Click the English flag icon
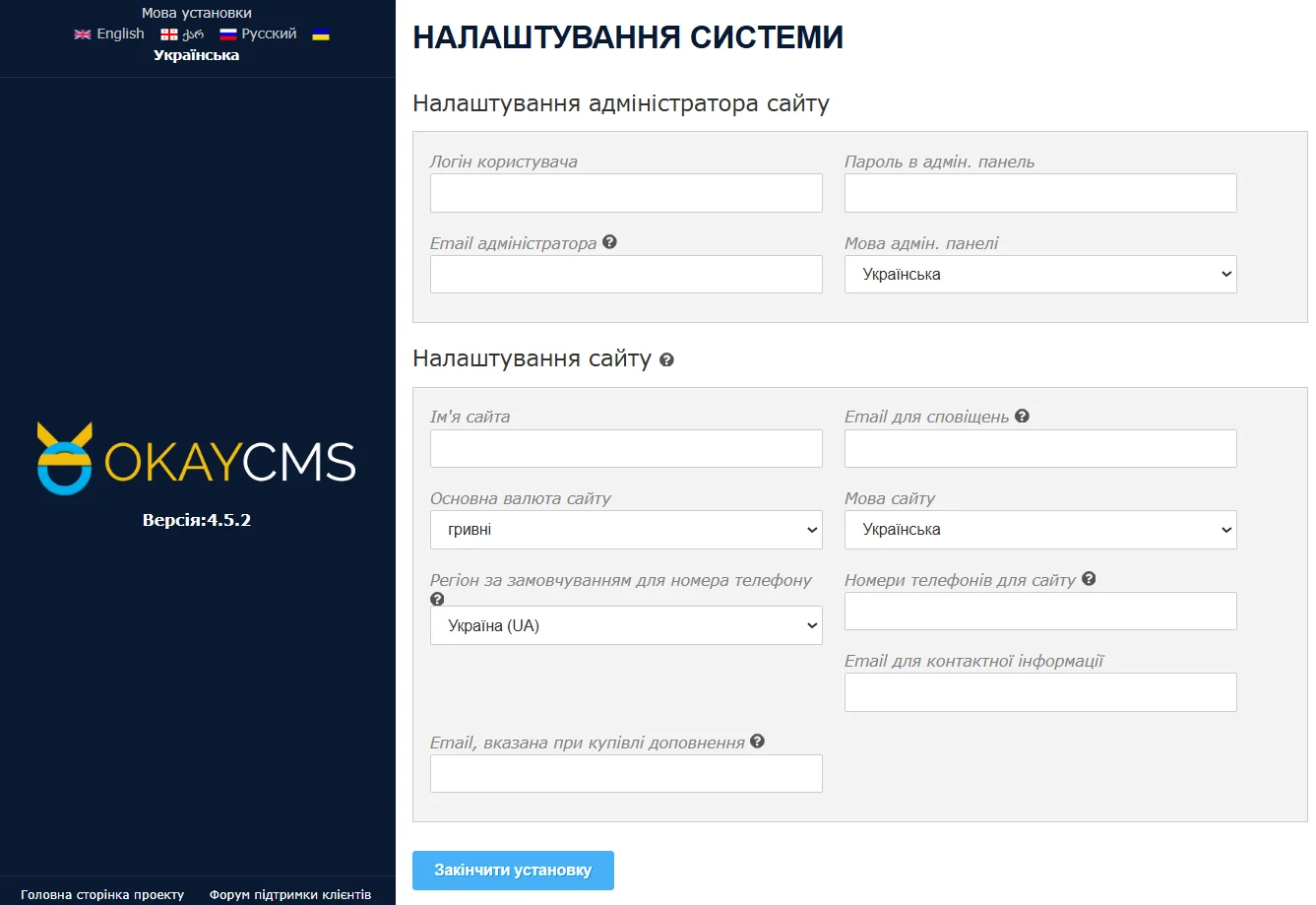The height and width of the screenshot is (905, 1316). [82, 32]
